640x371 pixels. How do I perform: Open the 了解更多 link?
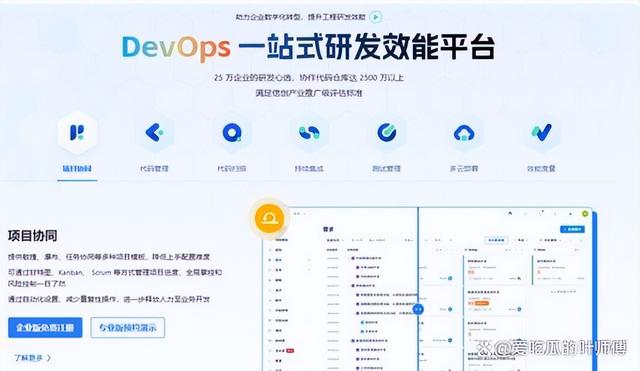[x=28, y=358]
